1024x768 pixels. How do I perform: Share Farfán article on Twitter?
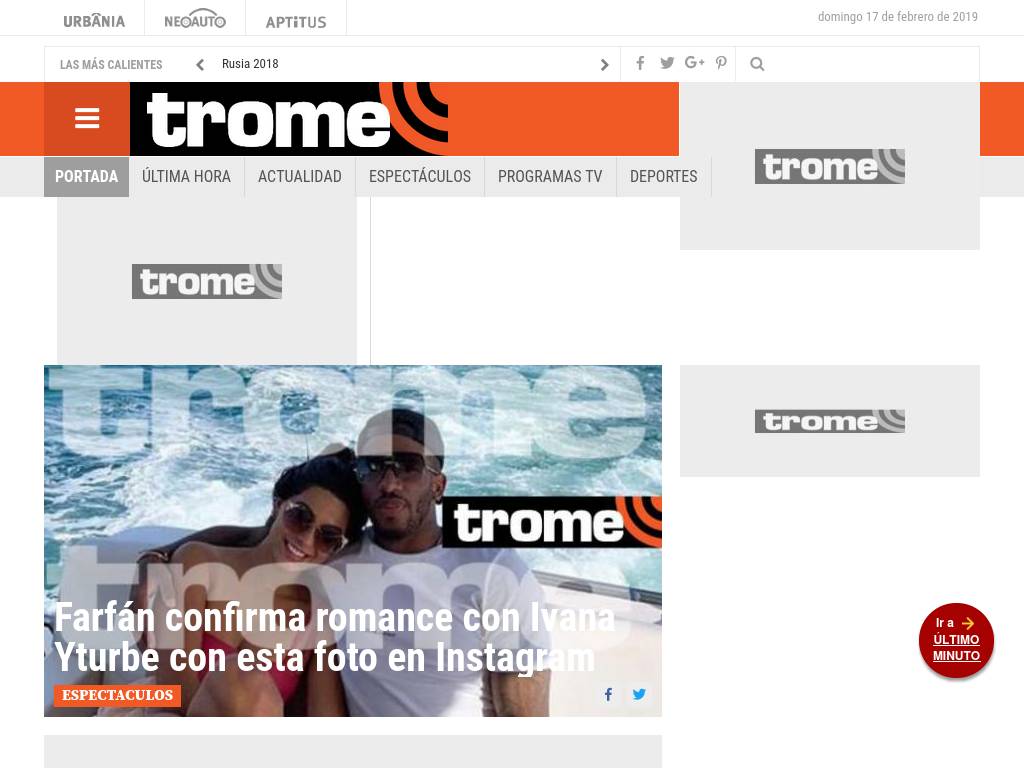coord(639,694)
